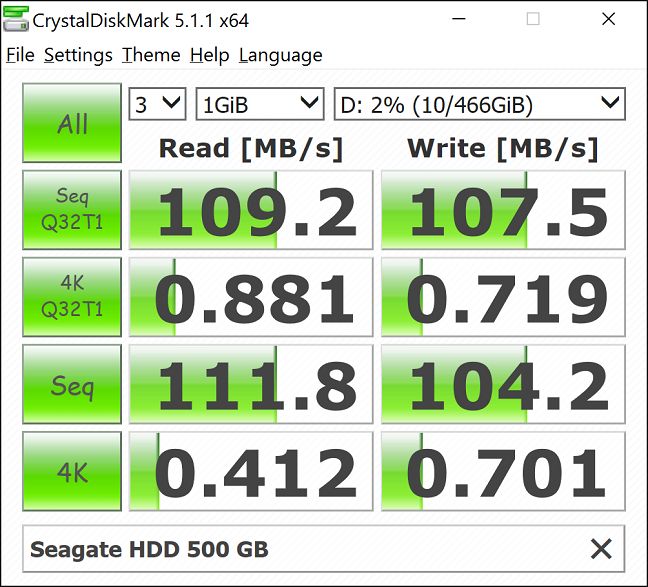Click the CrystalDiskMark app icon in title bar
This screenshot has height=587, width=648.
click(x=17, y=20)
